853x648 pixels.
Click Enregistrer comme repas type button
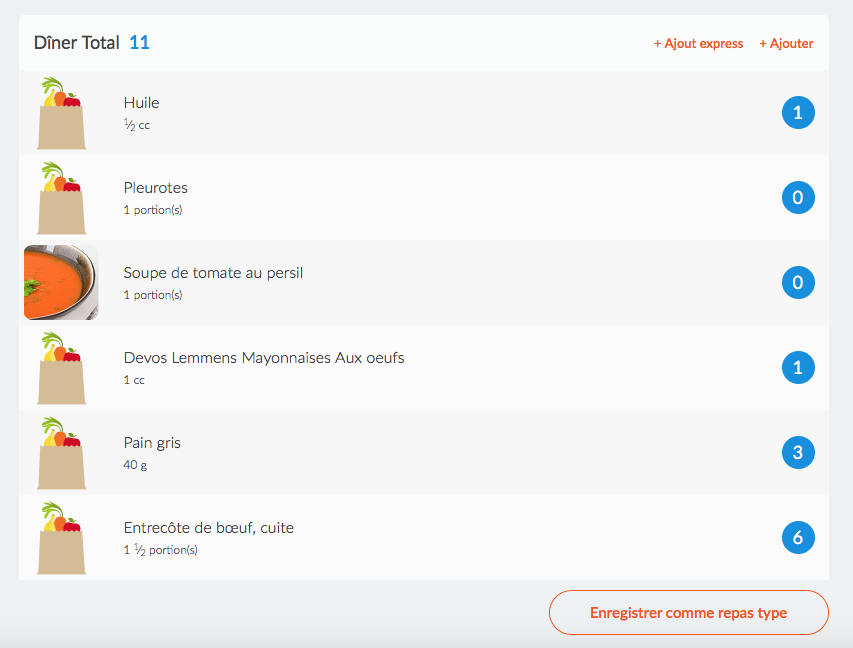[x=689, y=613]
